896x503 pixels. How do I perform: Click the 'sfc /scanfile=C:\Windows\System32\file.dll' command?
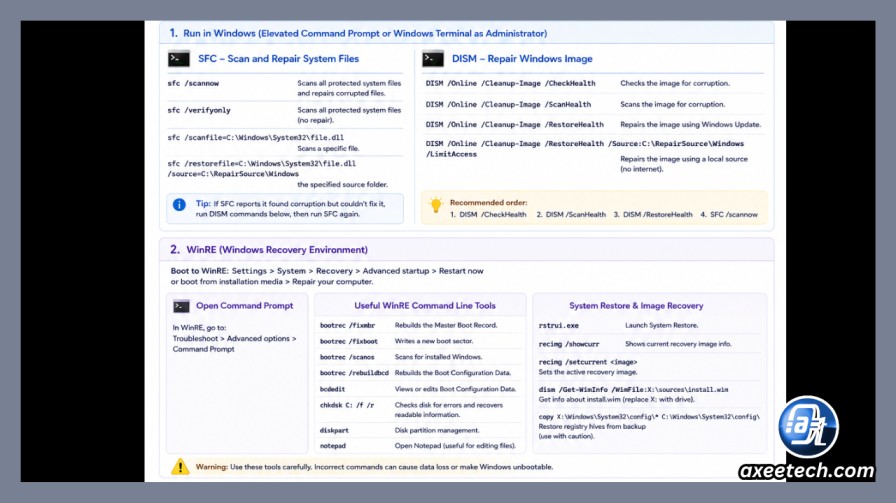(x=255, y=138)
